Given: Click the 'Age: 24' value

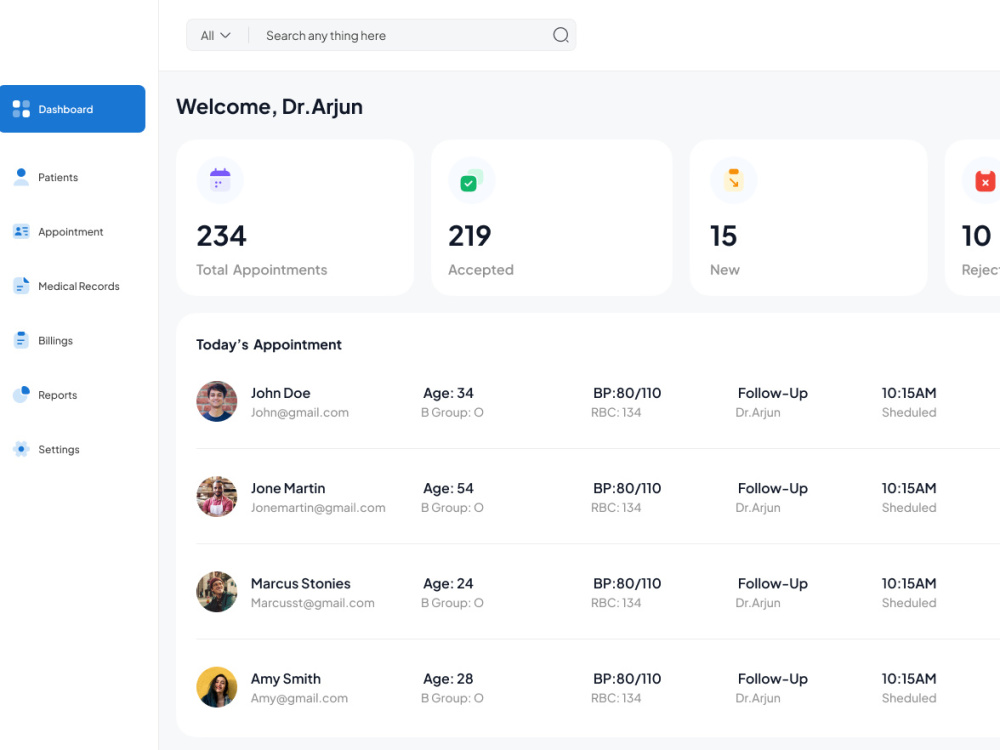Looking at the screenshot, I should click(x=448, y=583).
